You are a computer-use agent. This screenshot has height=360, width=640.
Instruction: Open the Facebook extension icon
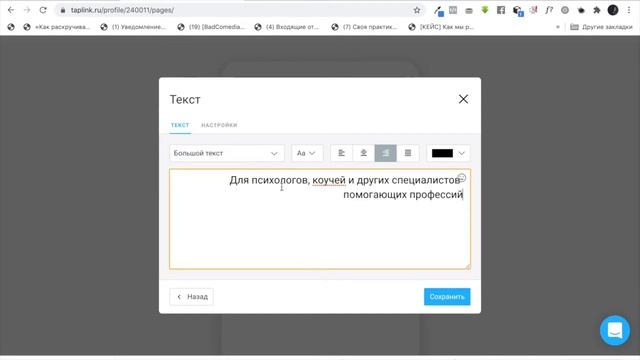click(501, 10)
